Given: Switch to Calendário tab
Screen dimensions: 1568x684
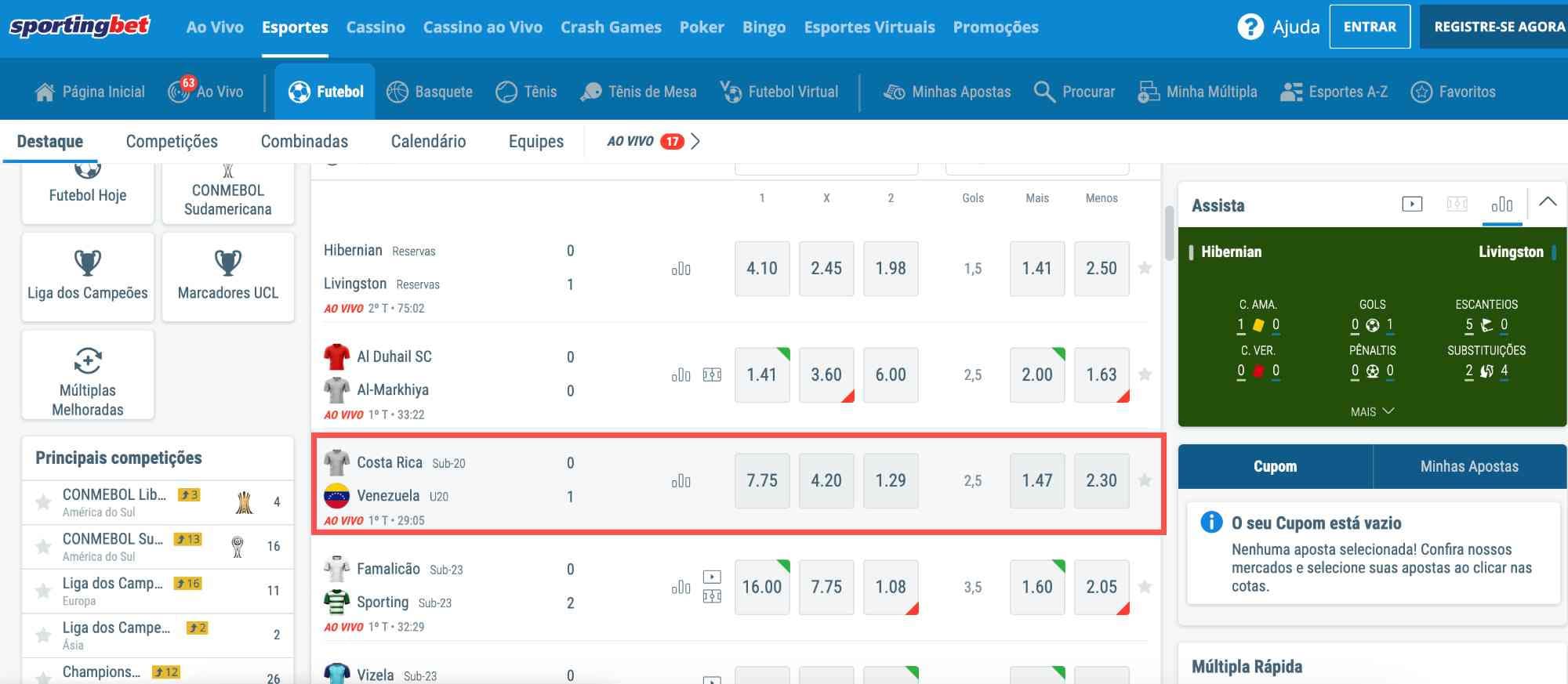Looking at the screenshot, I should pos(428,142).
